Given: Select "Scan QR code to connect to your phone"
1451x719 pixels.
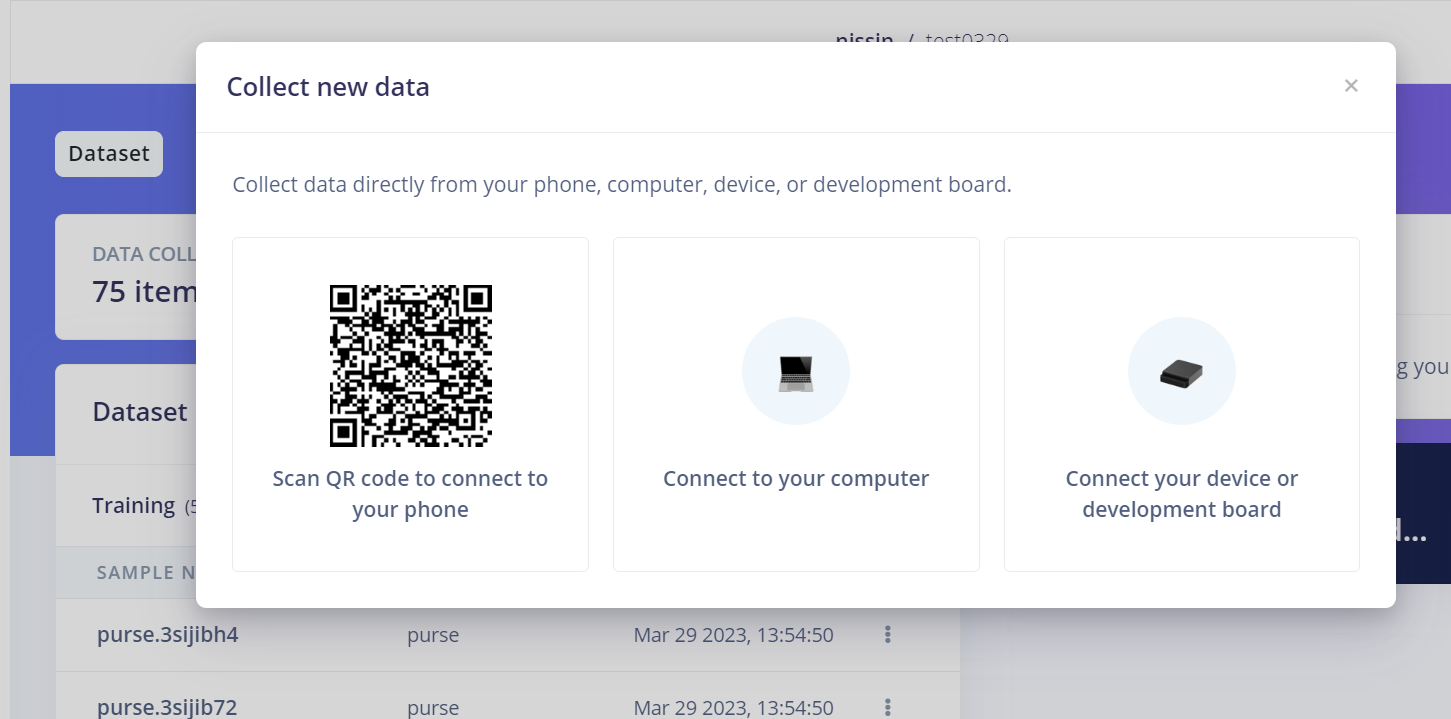Looking at the screenshot, I should (x=410, y=404).
